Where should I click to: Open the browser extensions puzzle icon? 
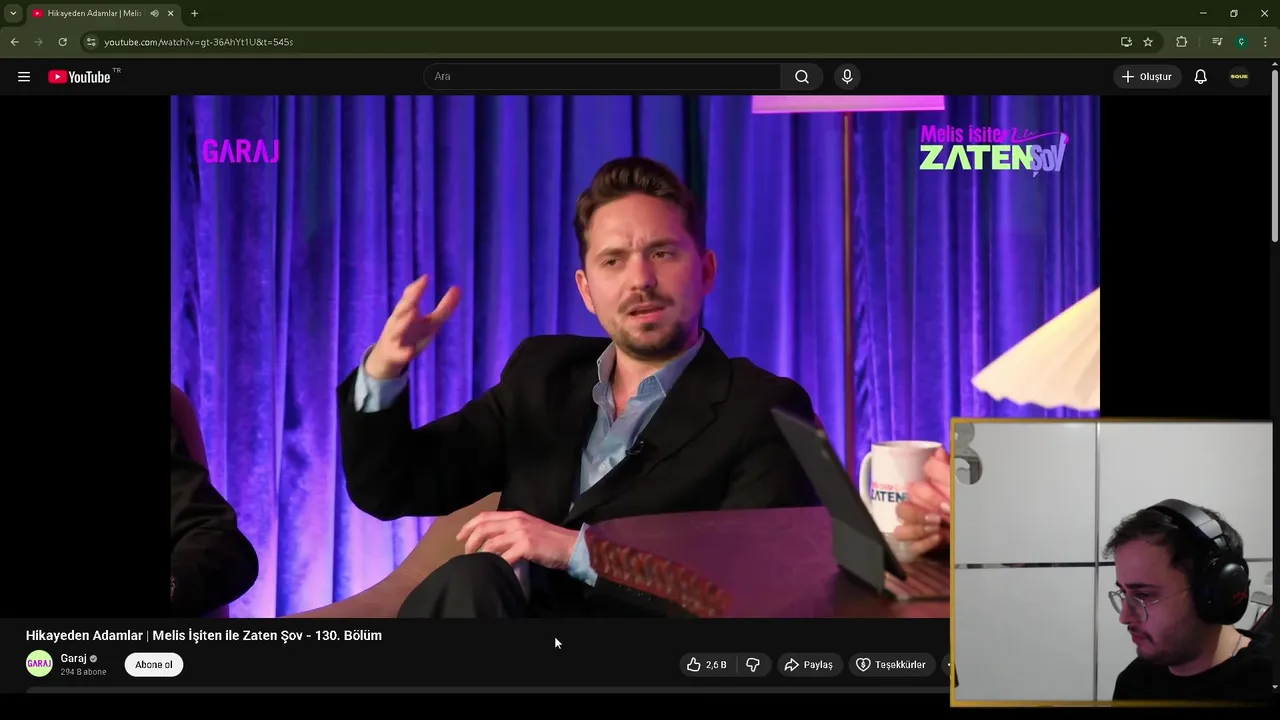coord(1182,42)
